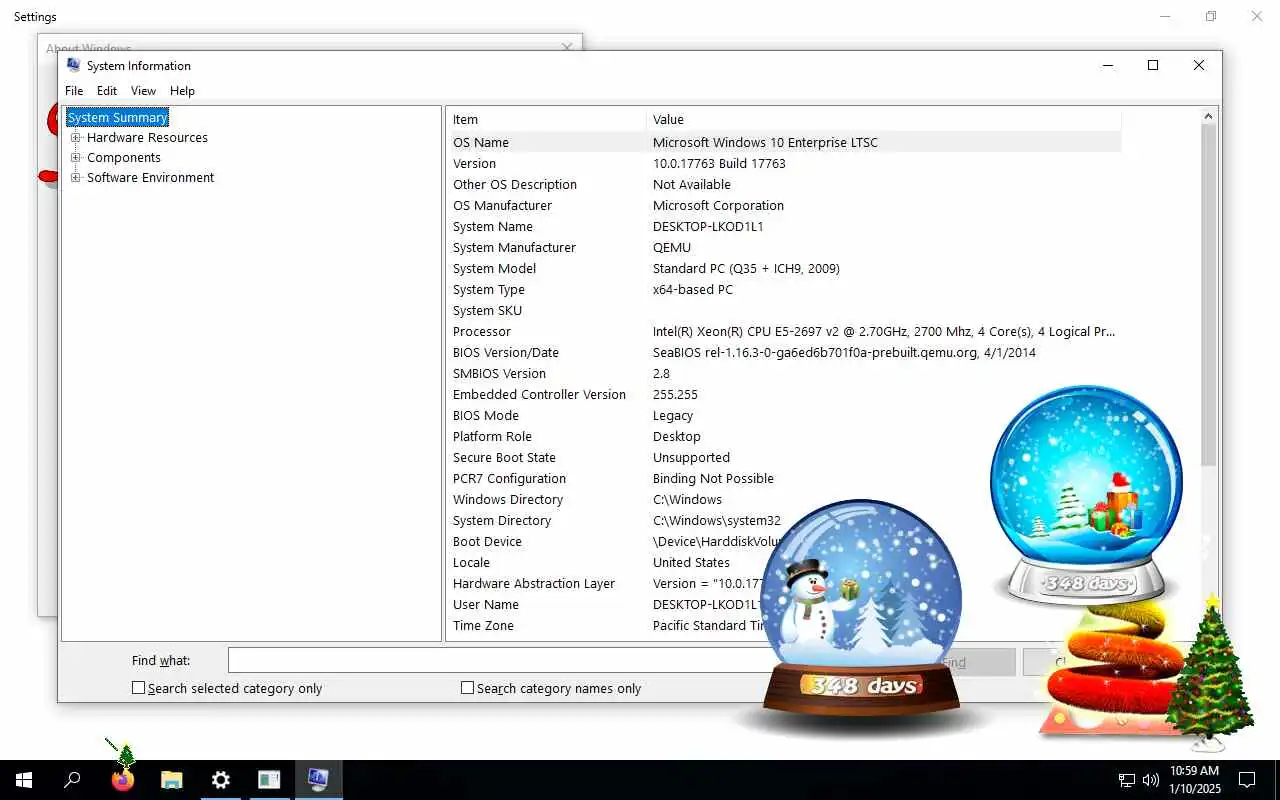The image size is (1280, 800).
Task: Select the Platform Role row
Action: point(784,437)
